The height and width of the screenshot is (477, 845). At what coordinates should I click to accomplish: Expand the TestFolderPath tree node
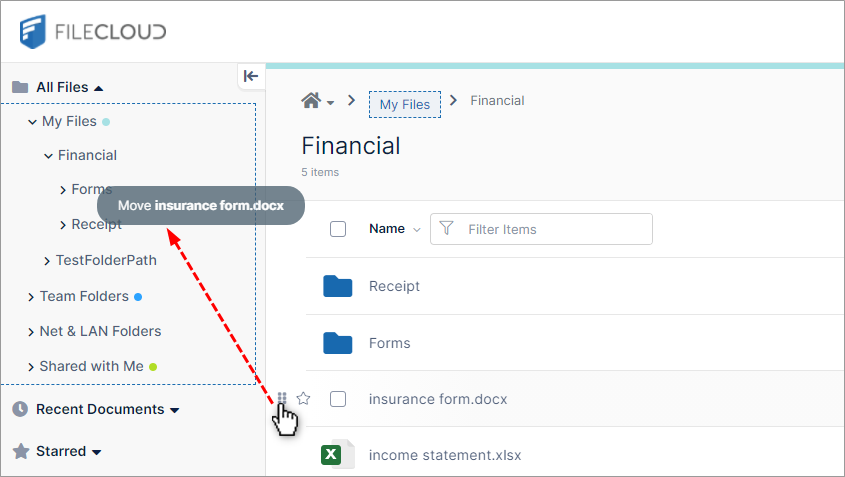47,261
